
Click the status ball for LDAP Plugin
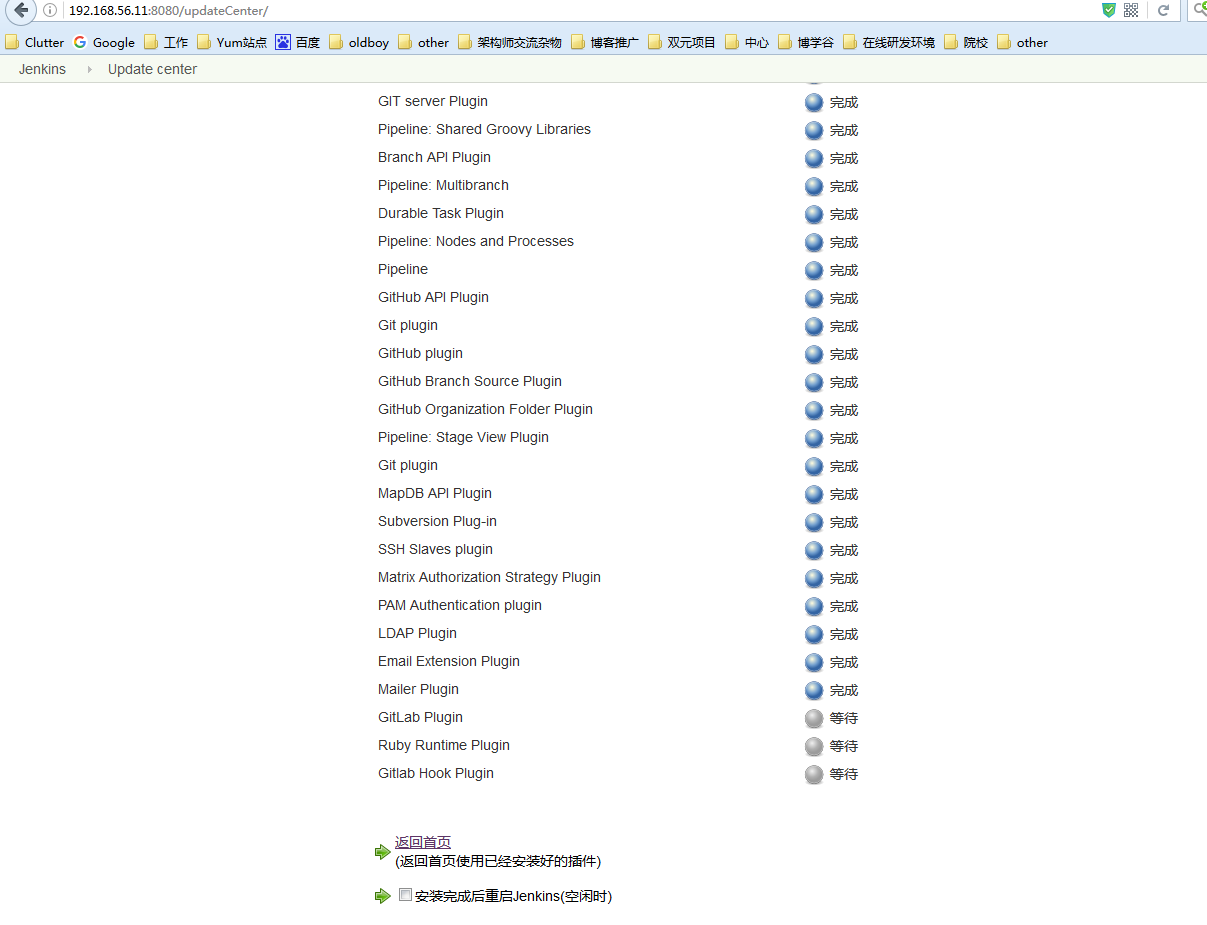pyautogui.click(x=814, y=634)
